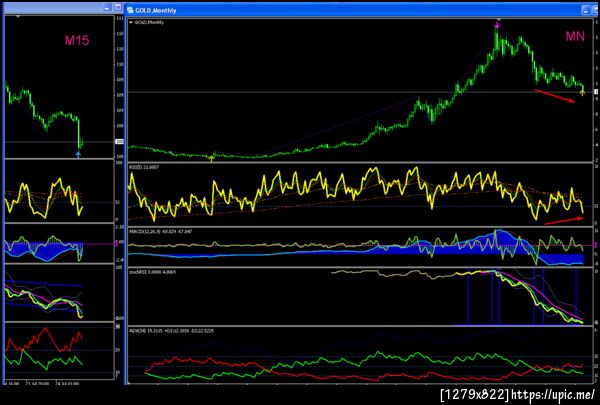Minimize the M15 chart window

(107, 8)
